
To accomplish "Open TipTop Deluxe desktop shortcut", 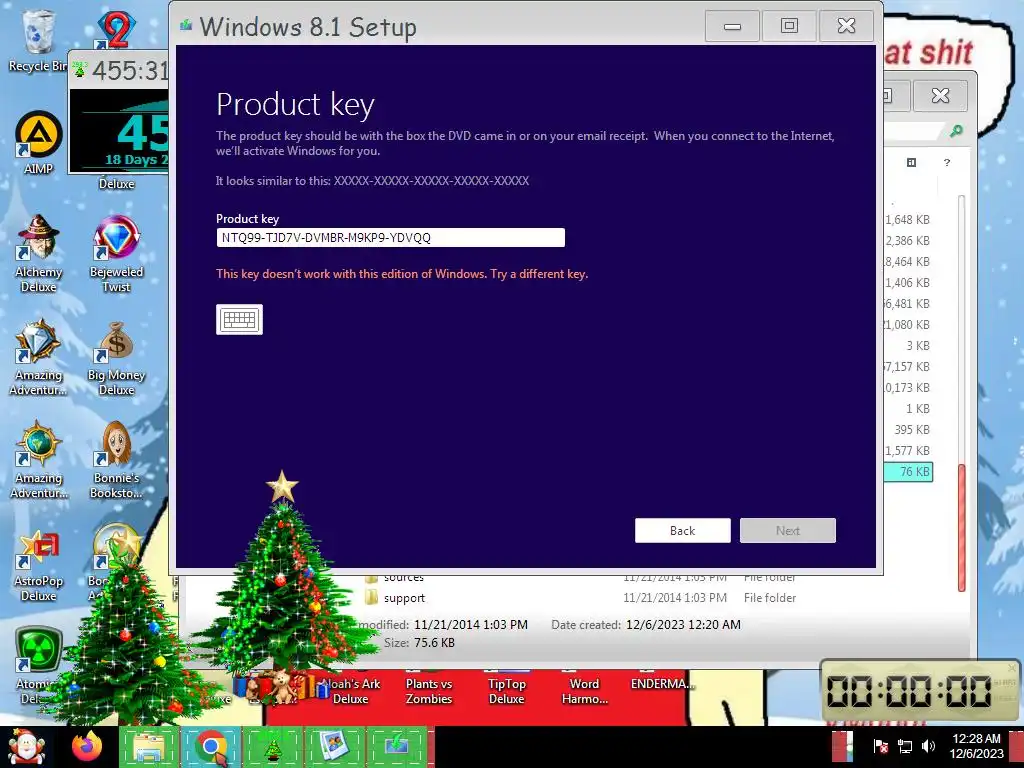I will point(507,690).
